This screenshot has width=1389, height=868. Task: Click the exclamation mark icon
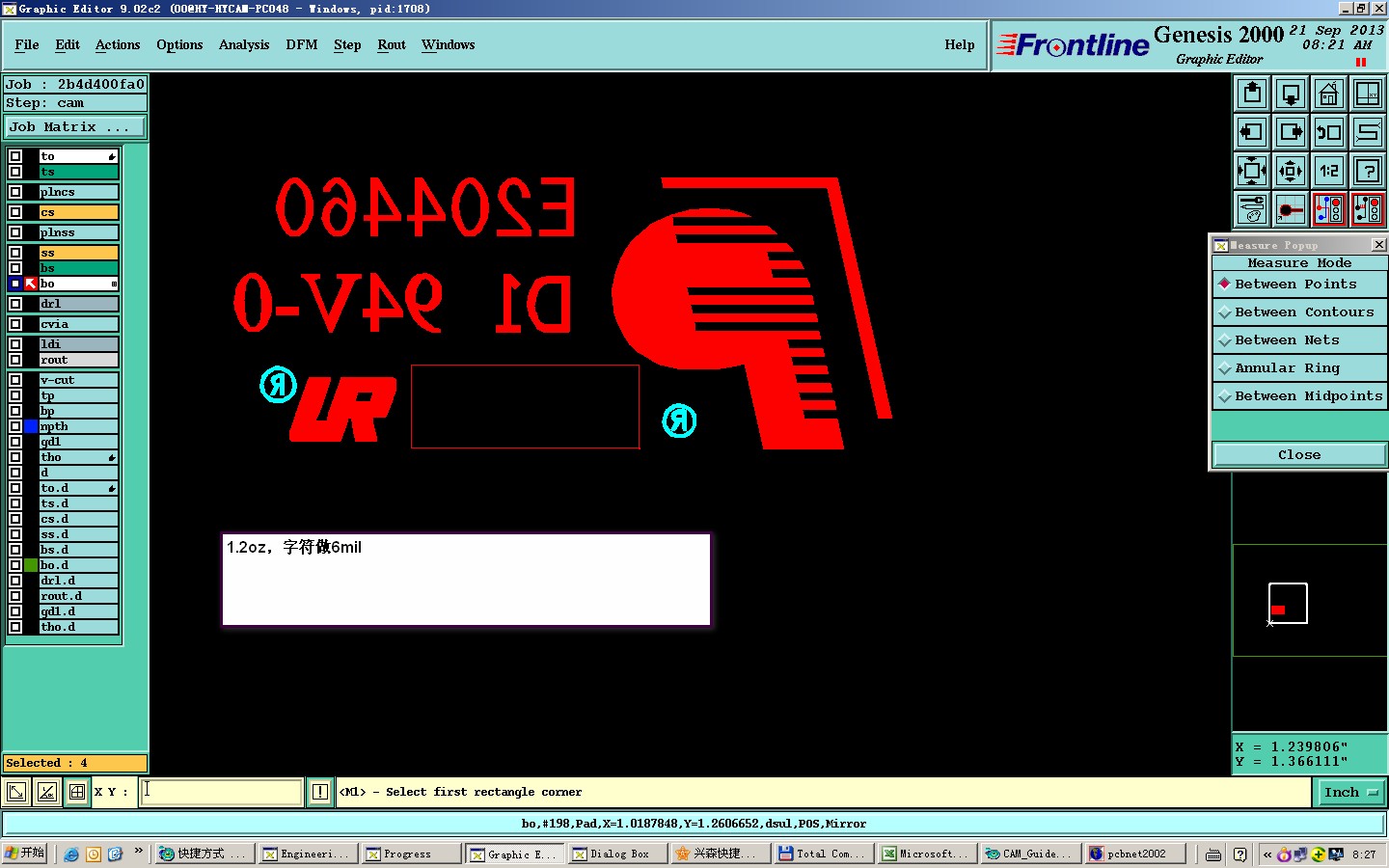[320, 792]
